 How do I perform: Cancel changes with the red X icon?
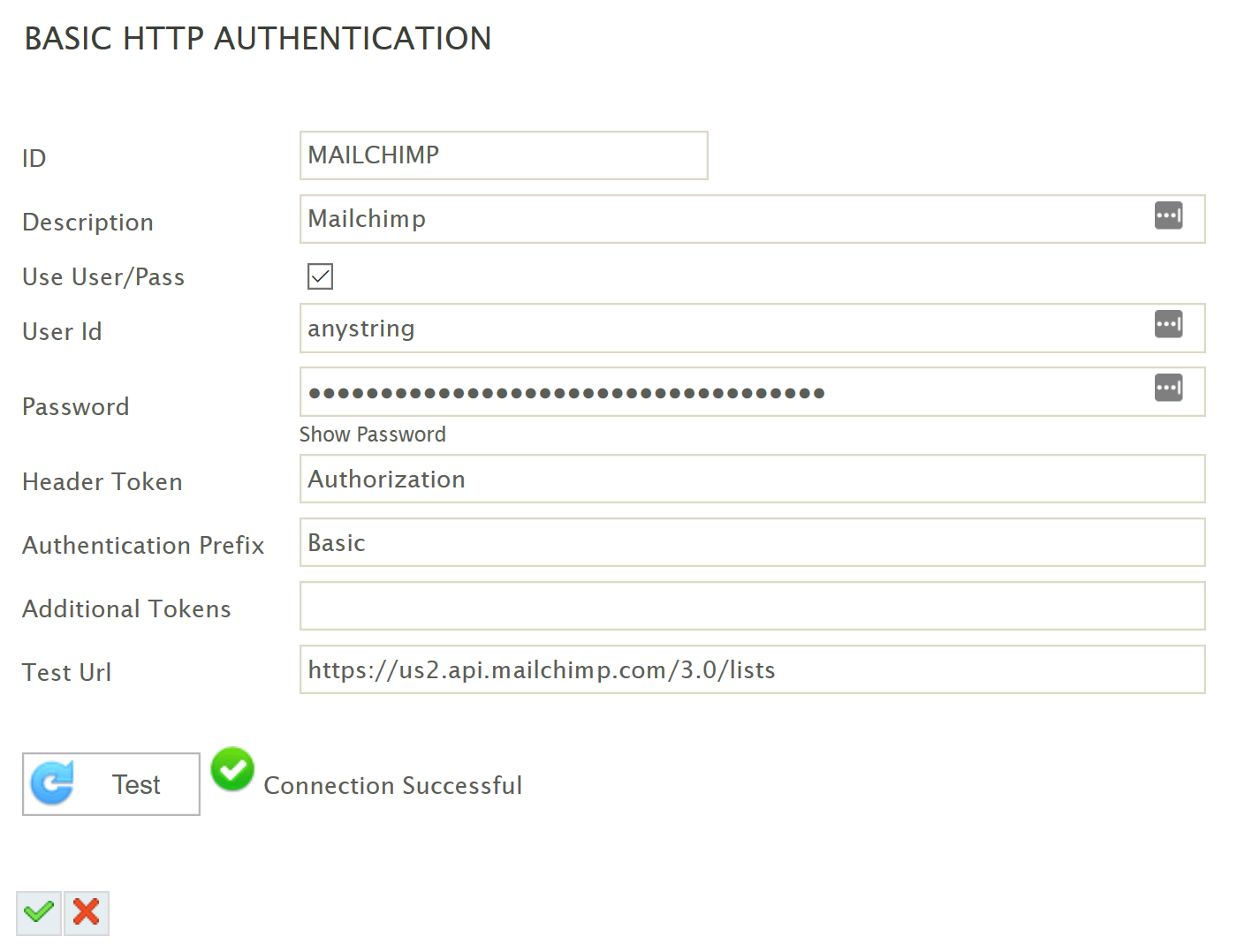[86, 913]
